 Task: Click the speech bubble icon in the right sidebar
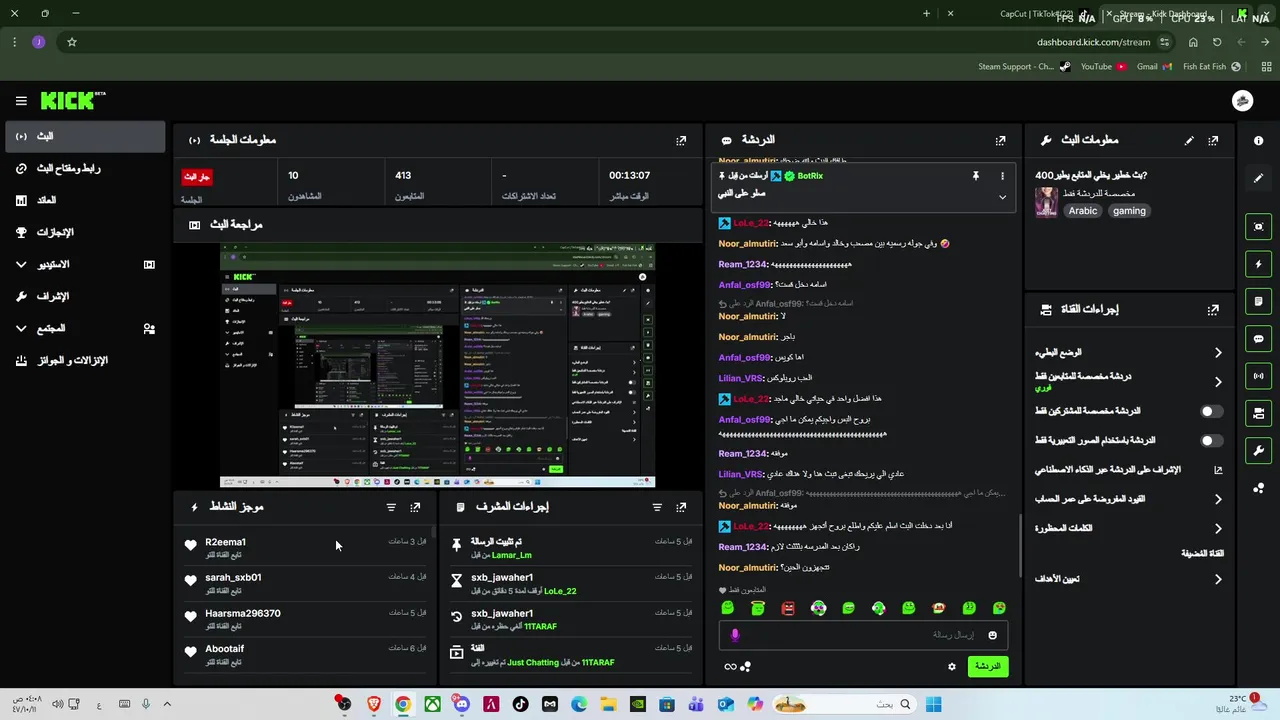click(1258, 339)
